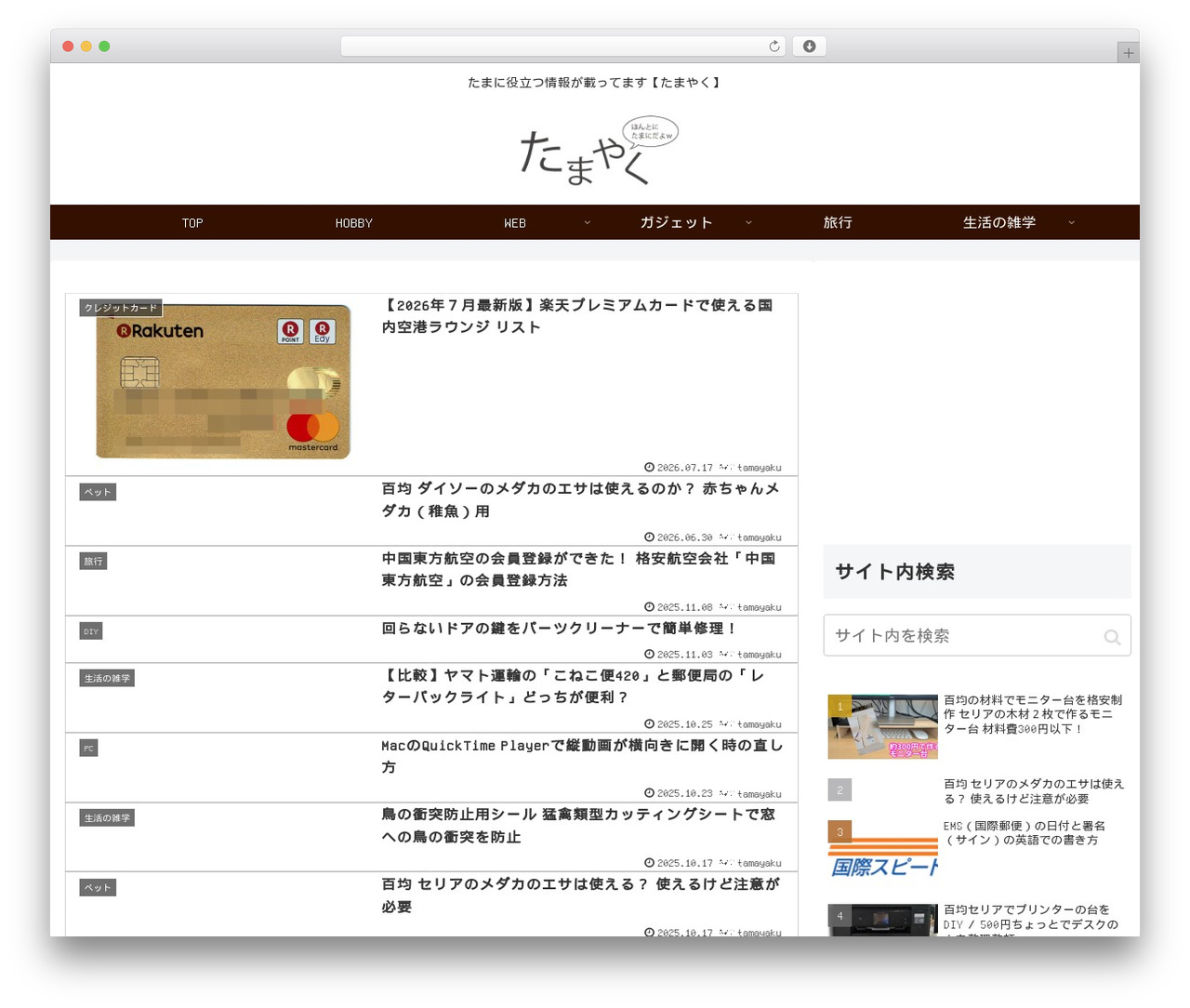
Task: Open the ガジェット menu item
Action: coord(676,223)
